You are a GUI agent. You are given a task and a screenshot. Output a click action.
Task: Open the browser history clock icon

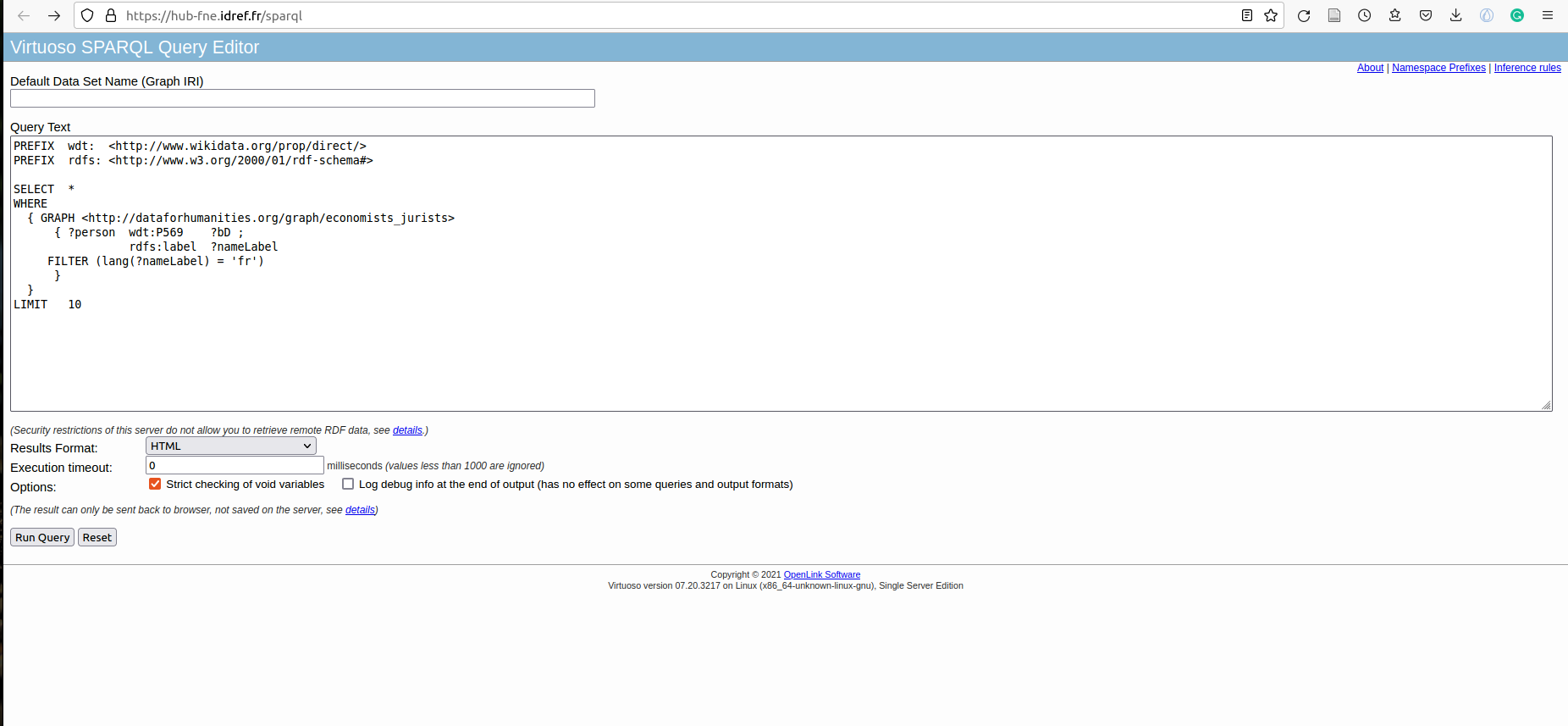1365,15
